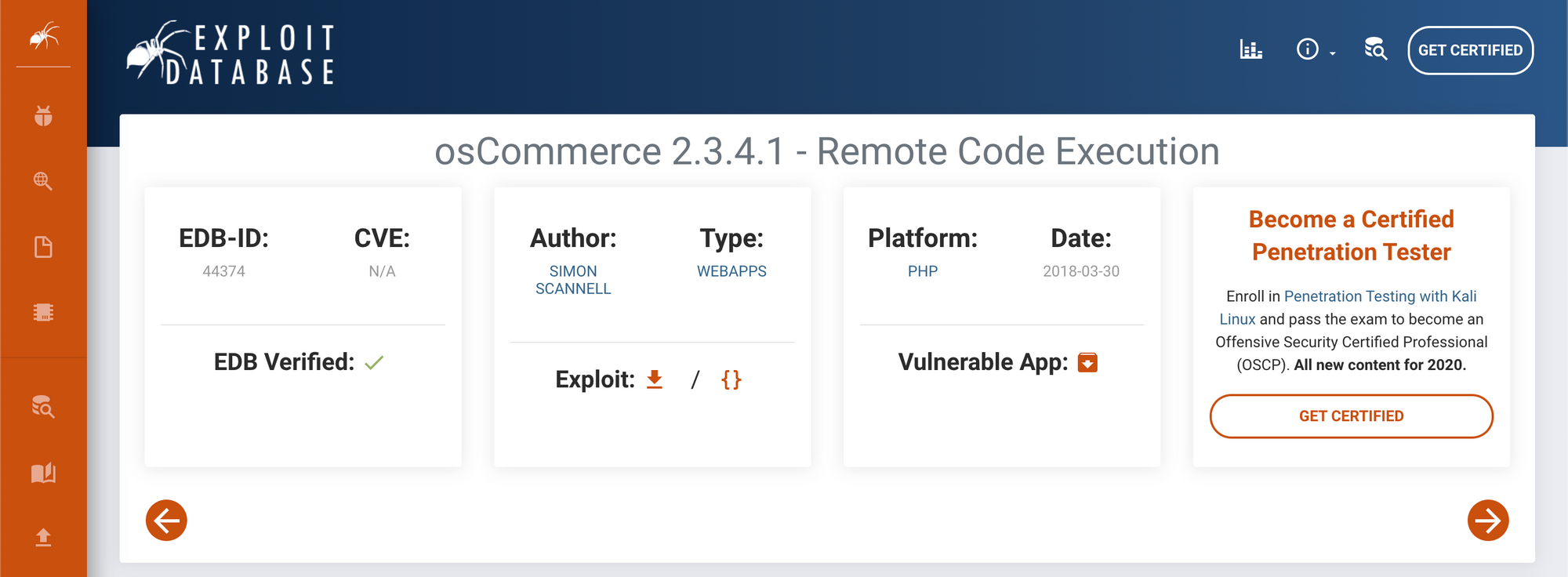The height and width of the screenshot is (577, 1568).
Task: Download the exploit file
Action: [x=655, y=379]
